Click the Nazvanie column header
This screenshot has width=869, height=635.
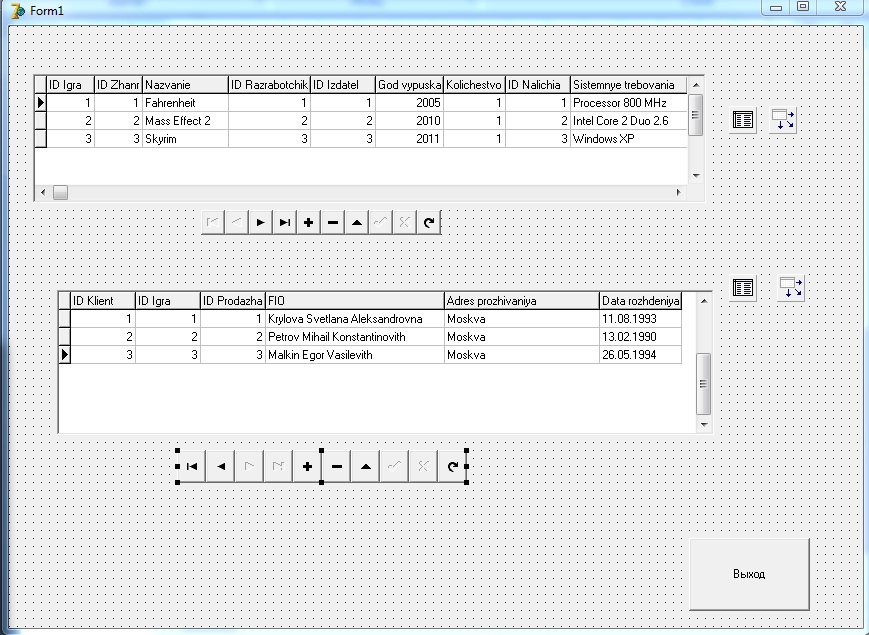click(x=185, y=85)
